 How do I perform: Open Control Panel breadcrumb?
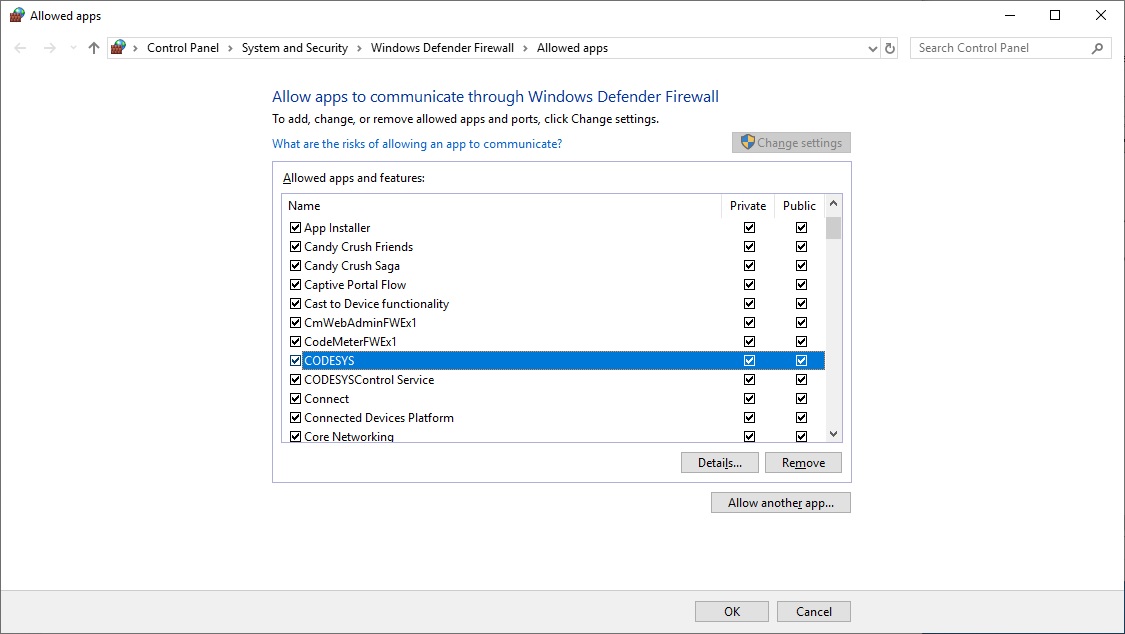pos(183,48)
